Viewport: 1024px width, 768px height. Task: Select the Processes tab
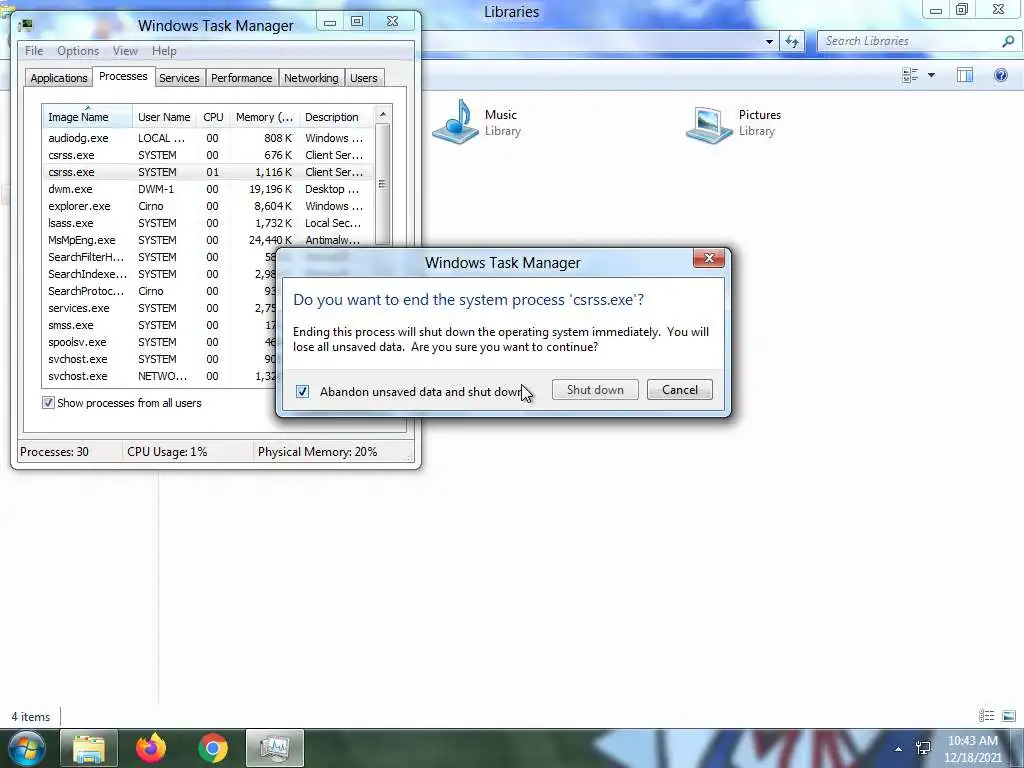(x=123, y=76)
